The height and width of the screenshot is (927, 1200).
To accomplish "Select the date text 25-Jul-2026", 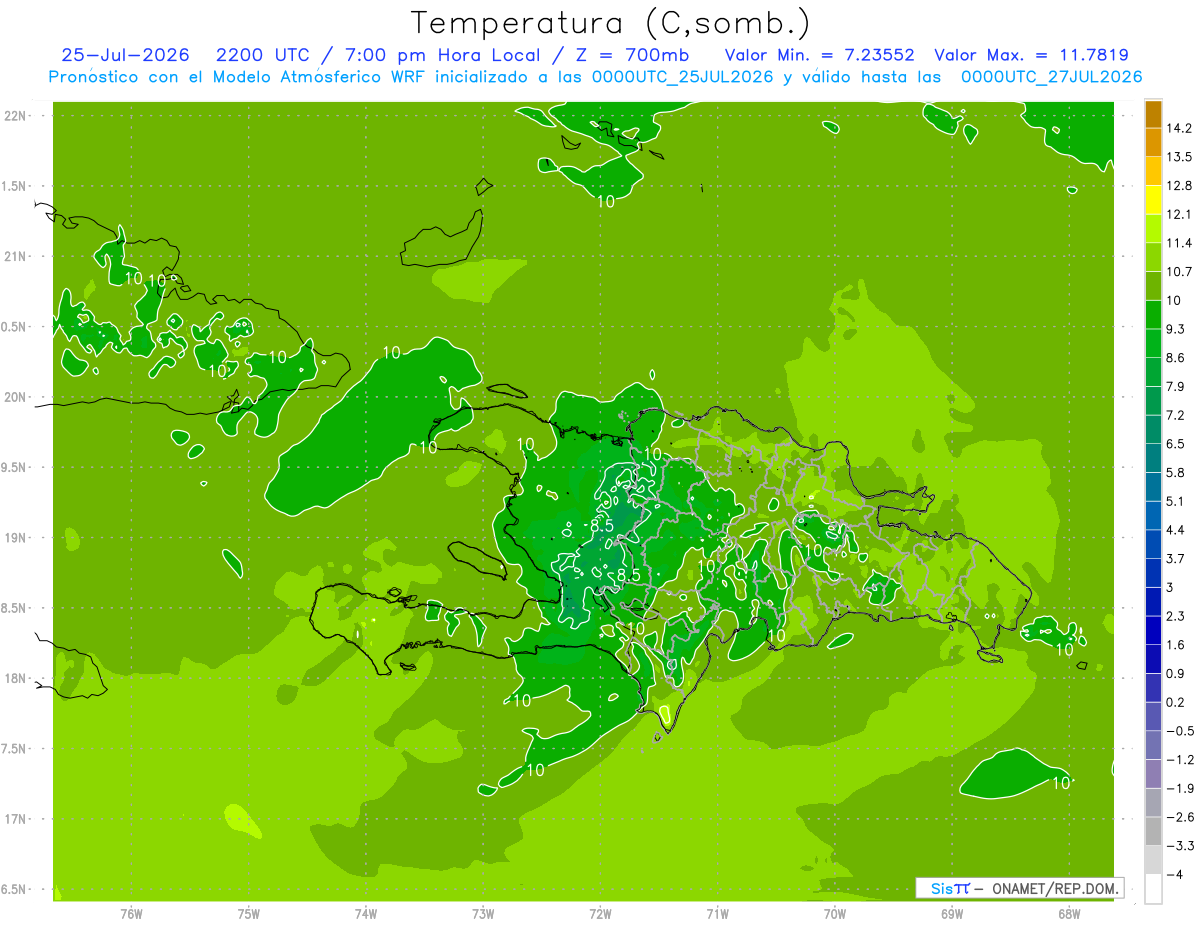I will [125, 55].
